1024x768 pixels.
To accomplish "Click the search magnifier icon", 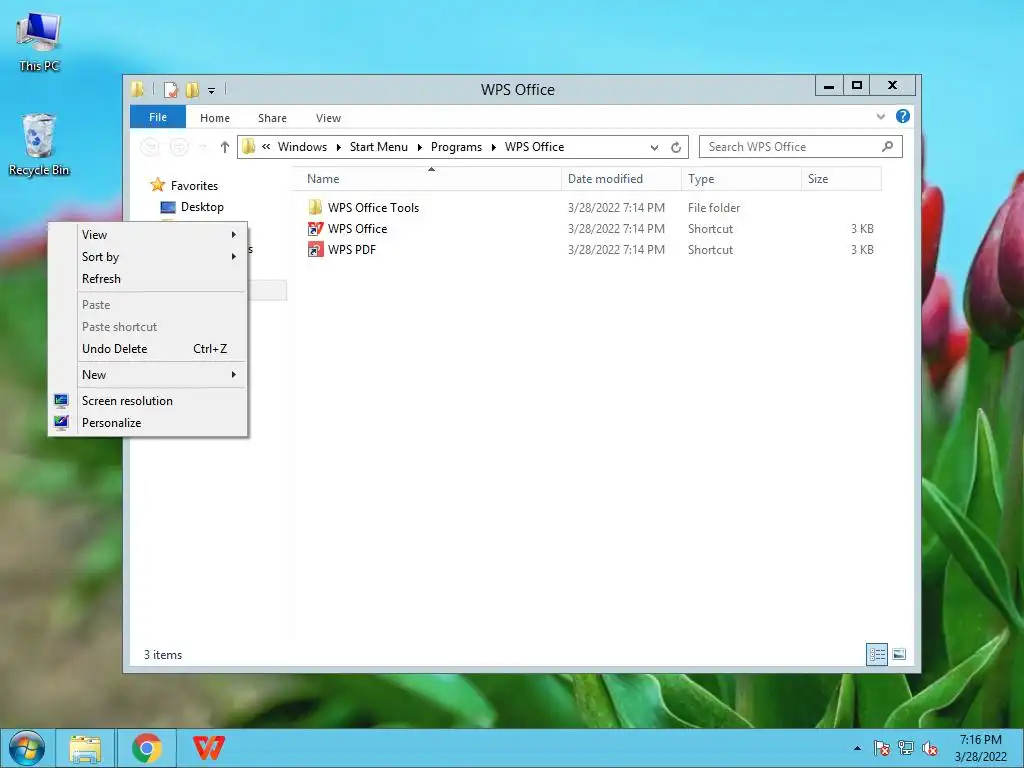I will (x=887, y=147).
